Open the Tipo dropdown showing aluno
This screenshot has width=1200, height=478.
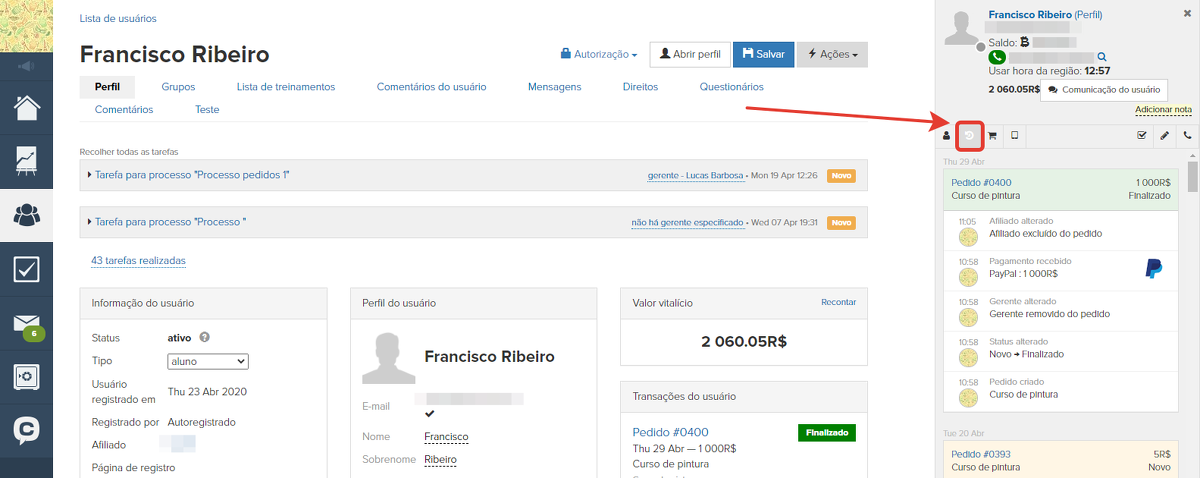(208, 362)
